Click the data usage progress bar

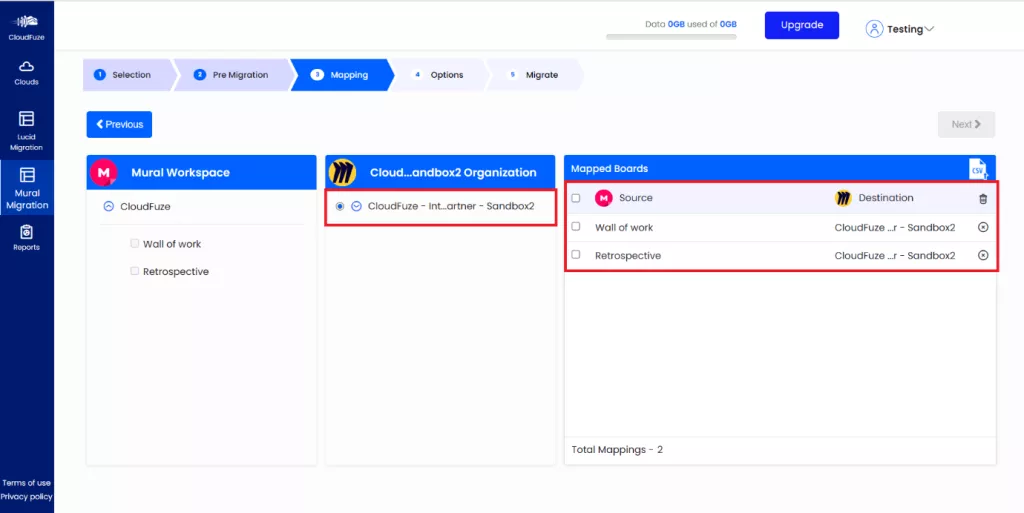pos(671,37)
